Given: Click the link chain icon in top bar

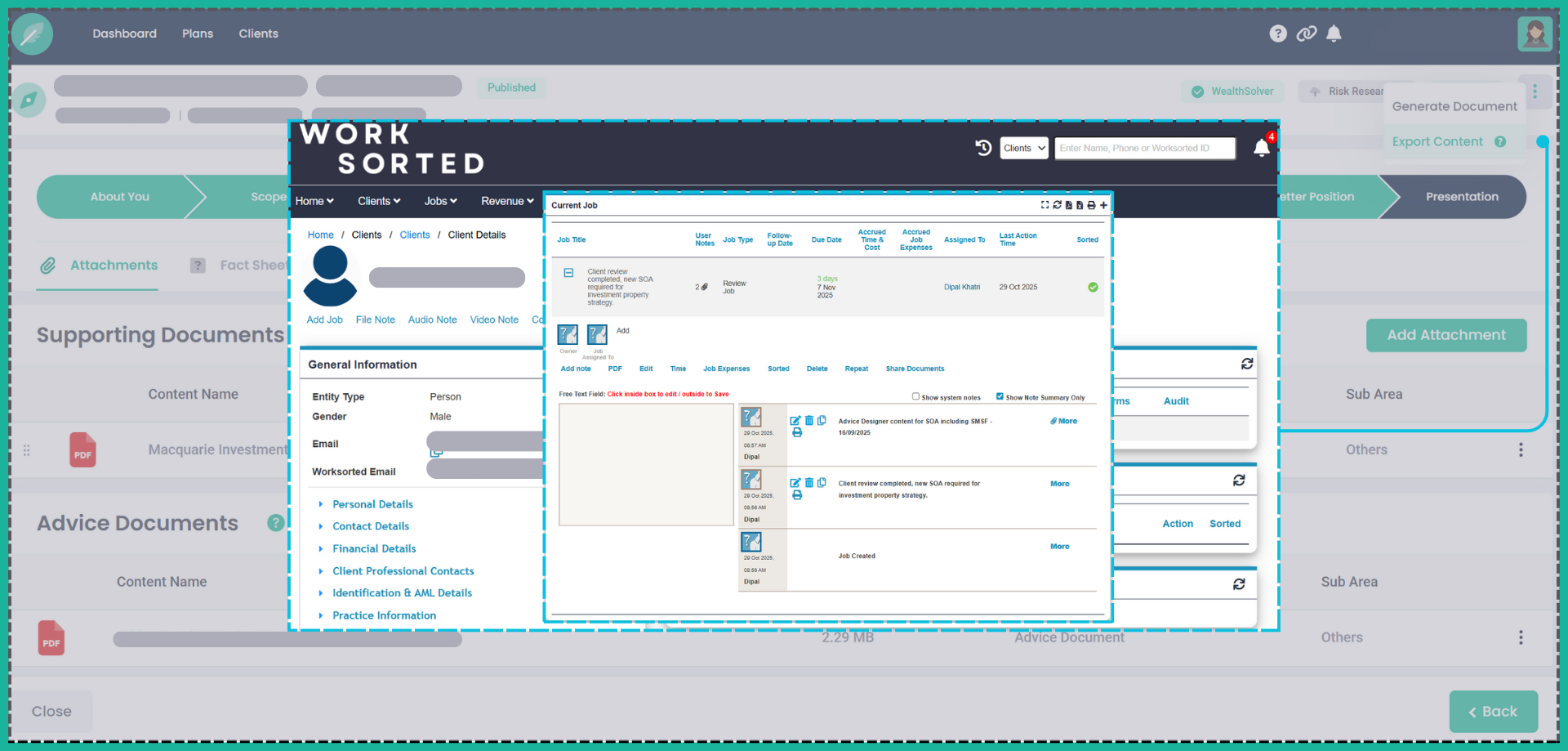Looking at the screenshot, I should tap(1307, 34).
